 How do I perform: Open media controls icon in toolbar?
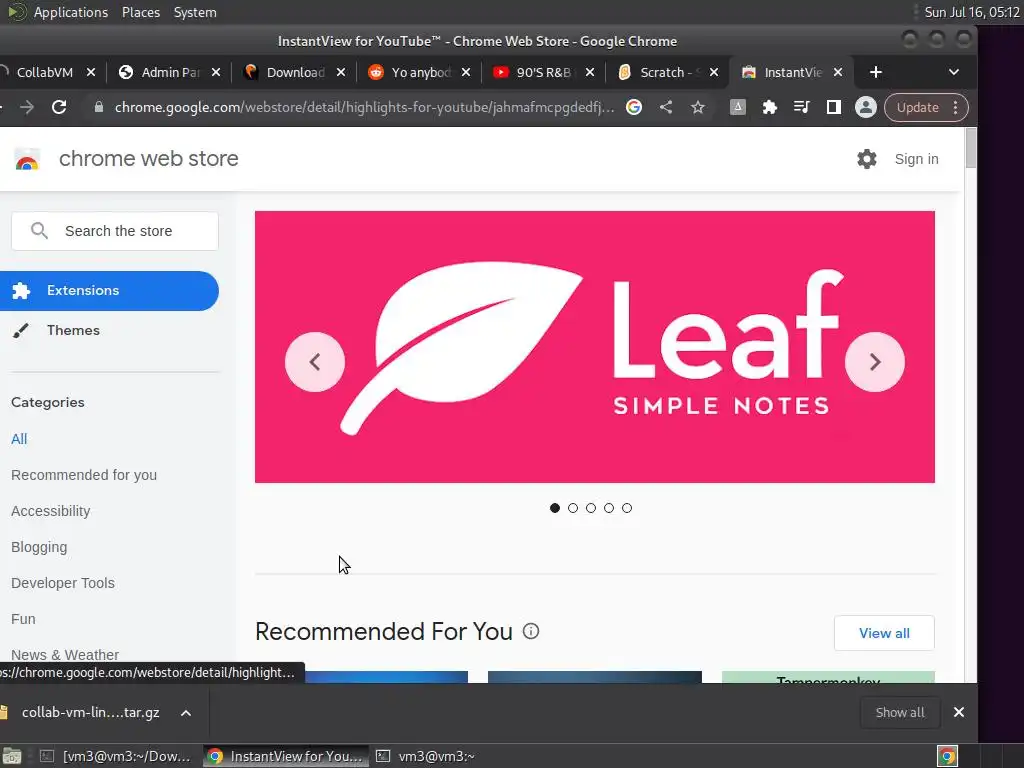801,107
